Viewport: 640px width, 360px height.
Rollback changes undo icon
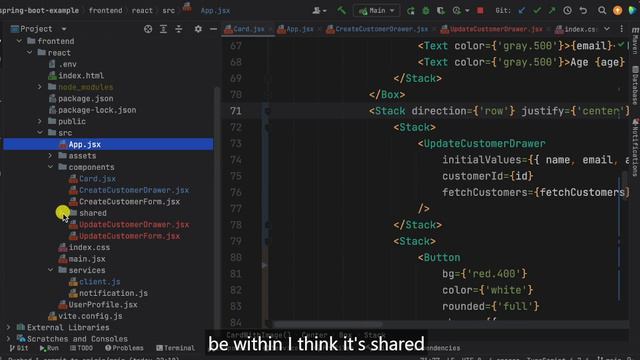coord(583,11)
